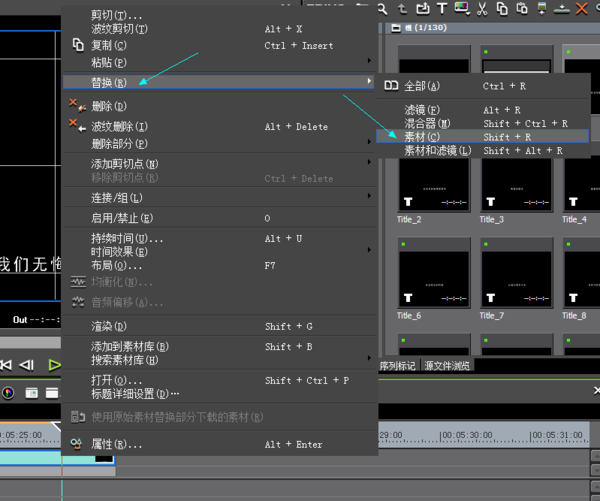This screenshot has height=501, width=600.
Task: Click the paste clipboard icon in bin toolbar
Action: point(522,8)
